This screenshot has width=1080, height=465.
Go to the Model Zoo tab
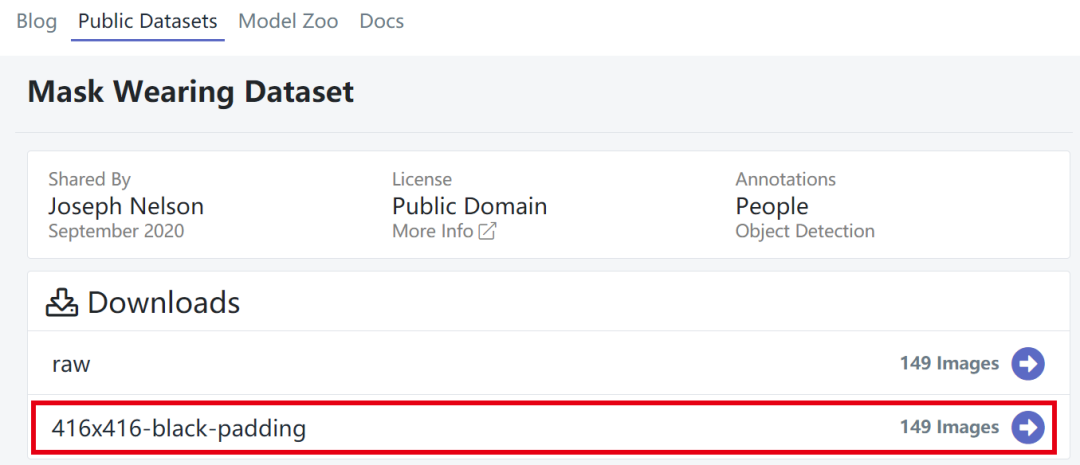288,21
